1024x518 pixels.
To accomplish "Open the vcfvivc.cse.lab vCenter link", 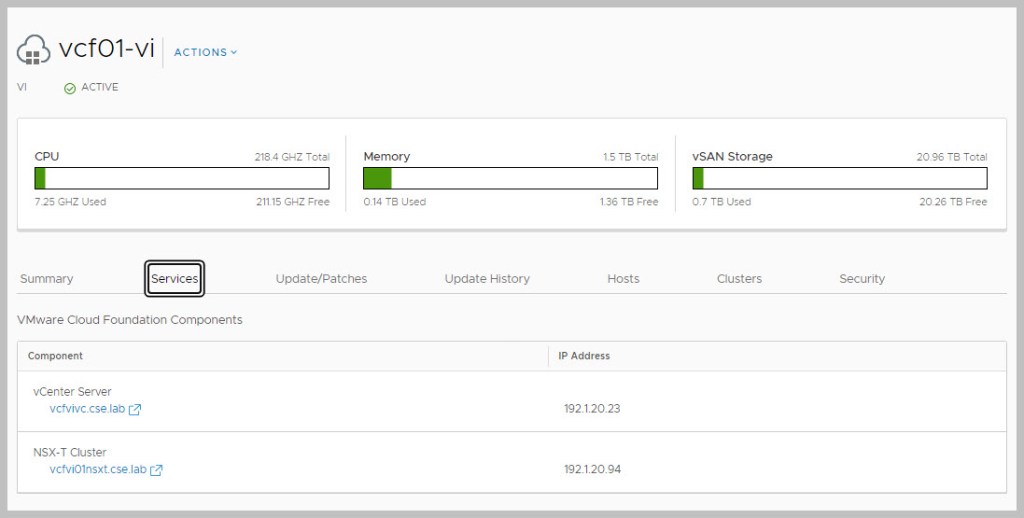I will click(x=88, y=409).
